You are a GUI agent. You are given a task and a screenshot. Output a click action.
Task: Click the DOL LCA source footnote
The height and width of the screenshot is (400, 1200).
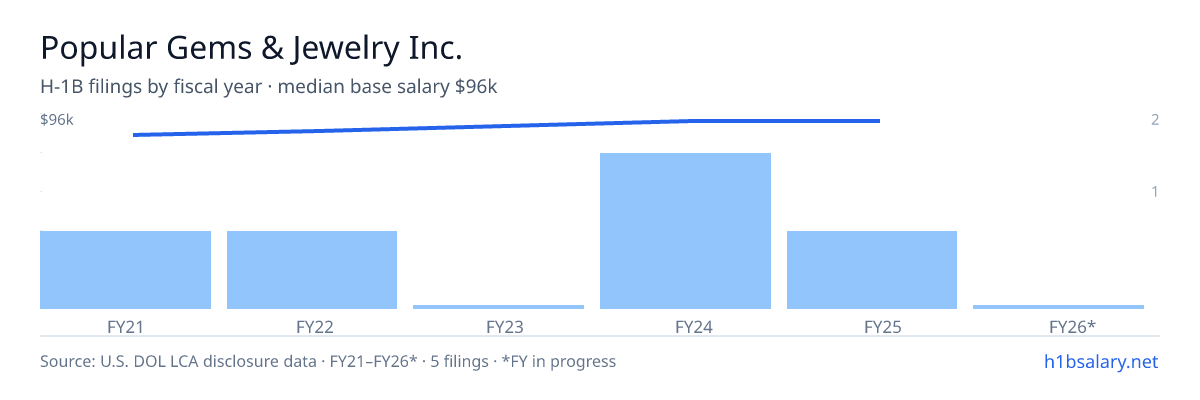point(328,361)
